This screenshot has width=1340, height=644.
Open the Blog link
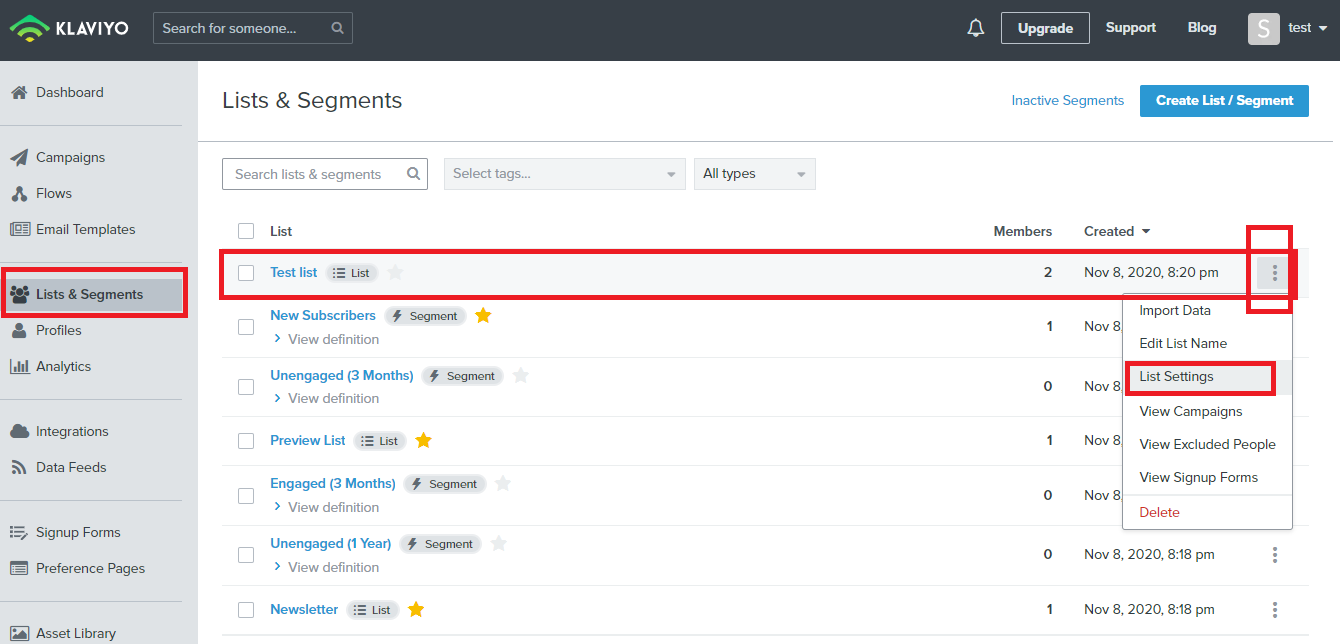1202,28
